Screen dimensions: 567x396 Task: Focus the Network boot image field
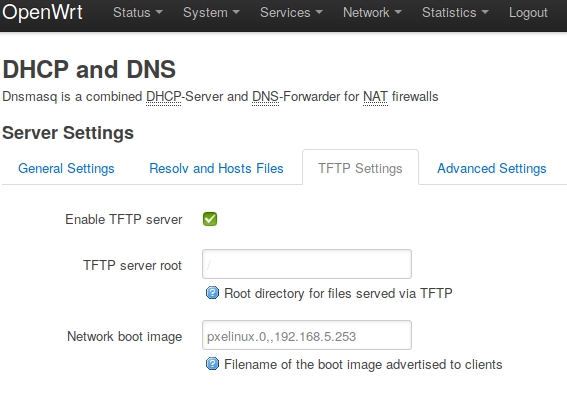(307, 335)
